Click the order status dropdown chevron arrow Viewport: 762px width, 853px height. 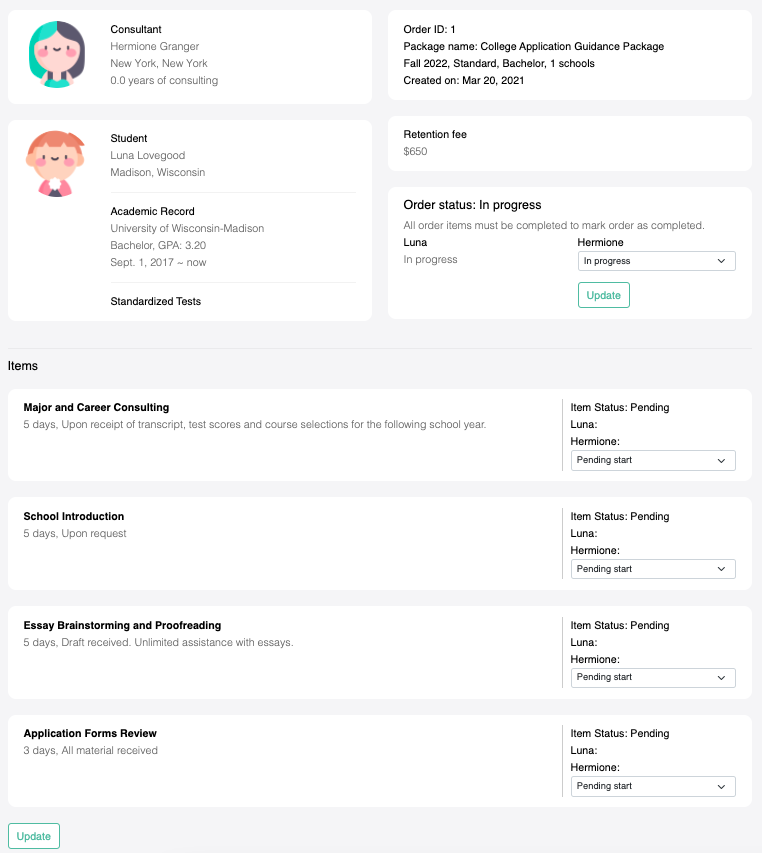(x=721, y=261)
